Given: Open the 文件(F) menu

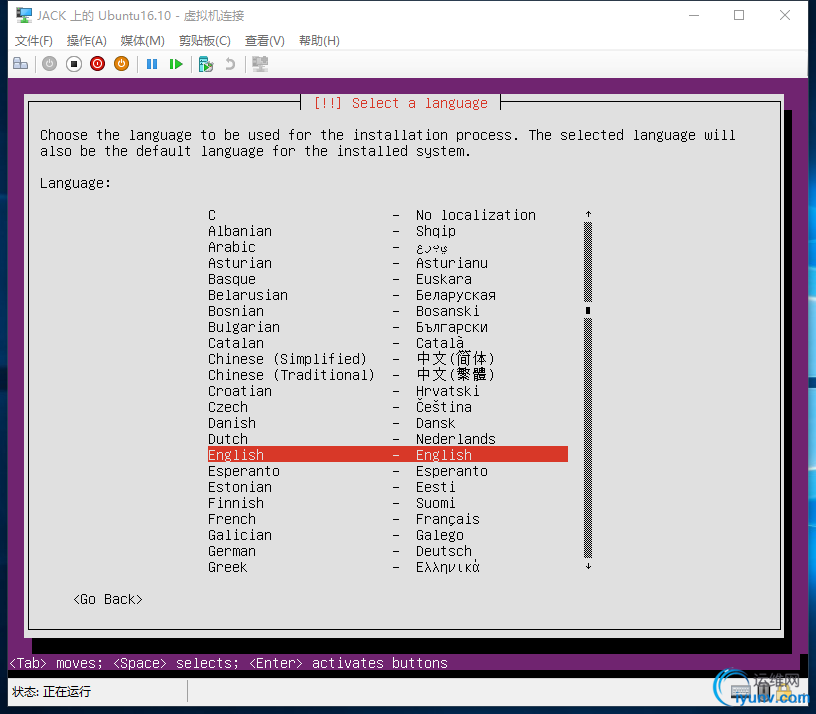Looking at the screenshot, I should (x=34, y=41).
